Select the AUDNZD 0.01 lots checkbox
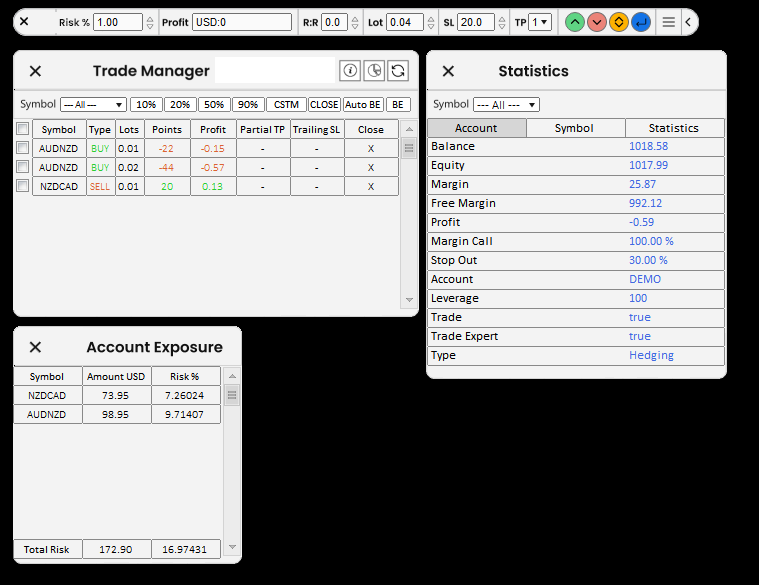The image size is (759, 585). coord(22,148)
